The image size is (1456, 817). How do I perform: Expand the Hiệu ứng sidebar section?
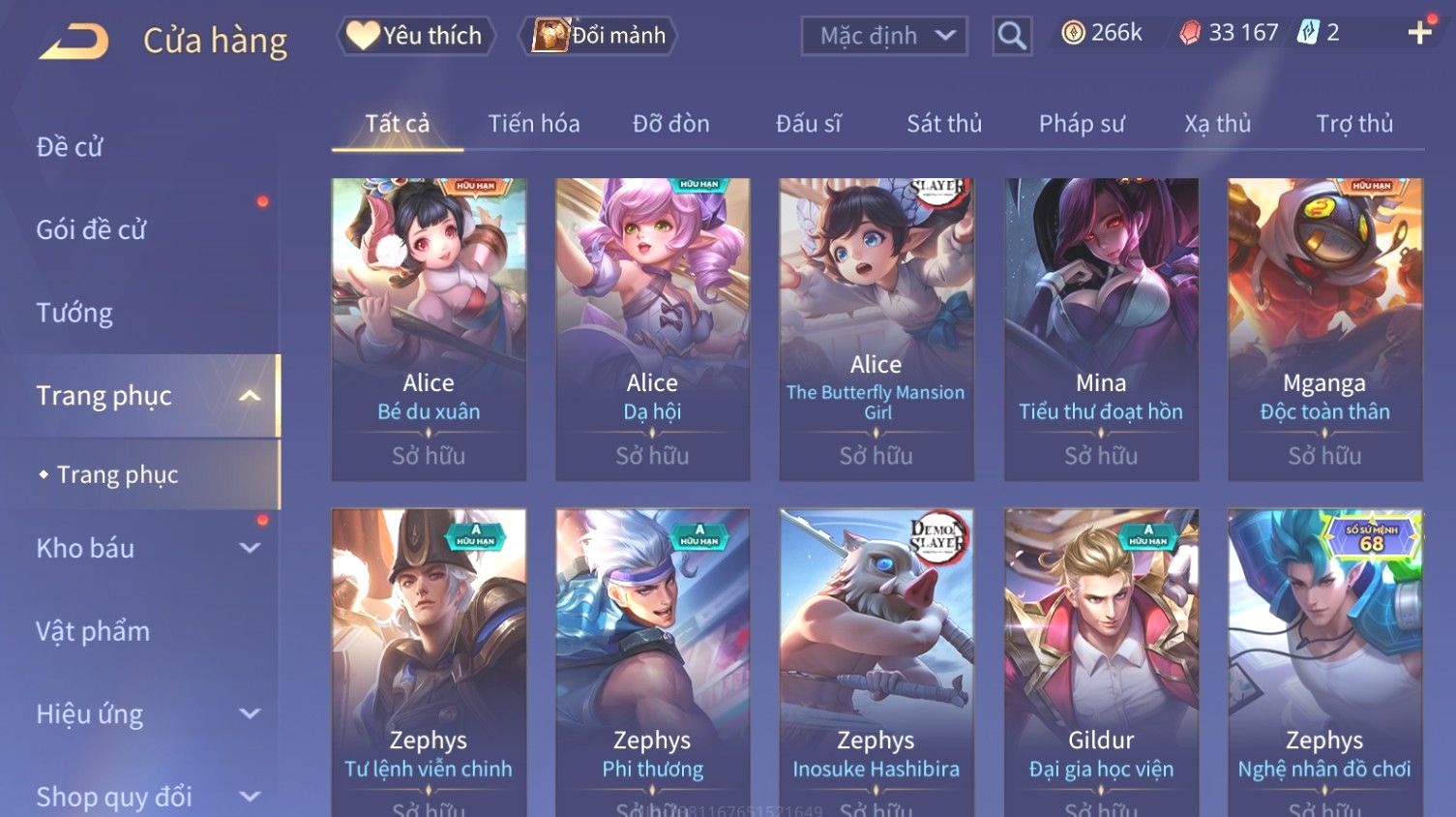coord(250,714)
